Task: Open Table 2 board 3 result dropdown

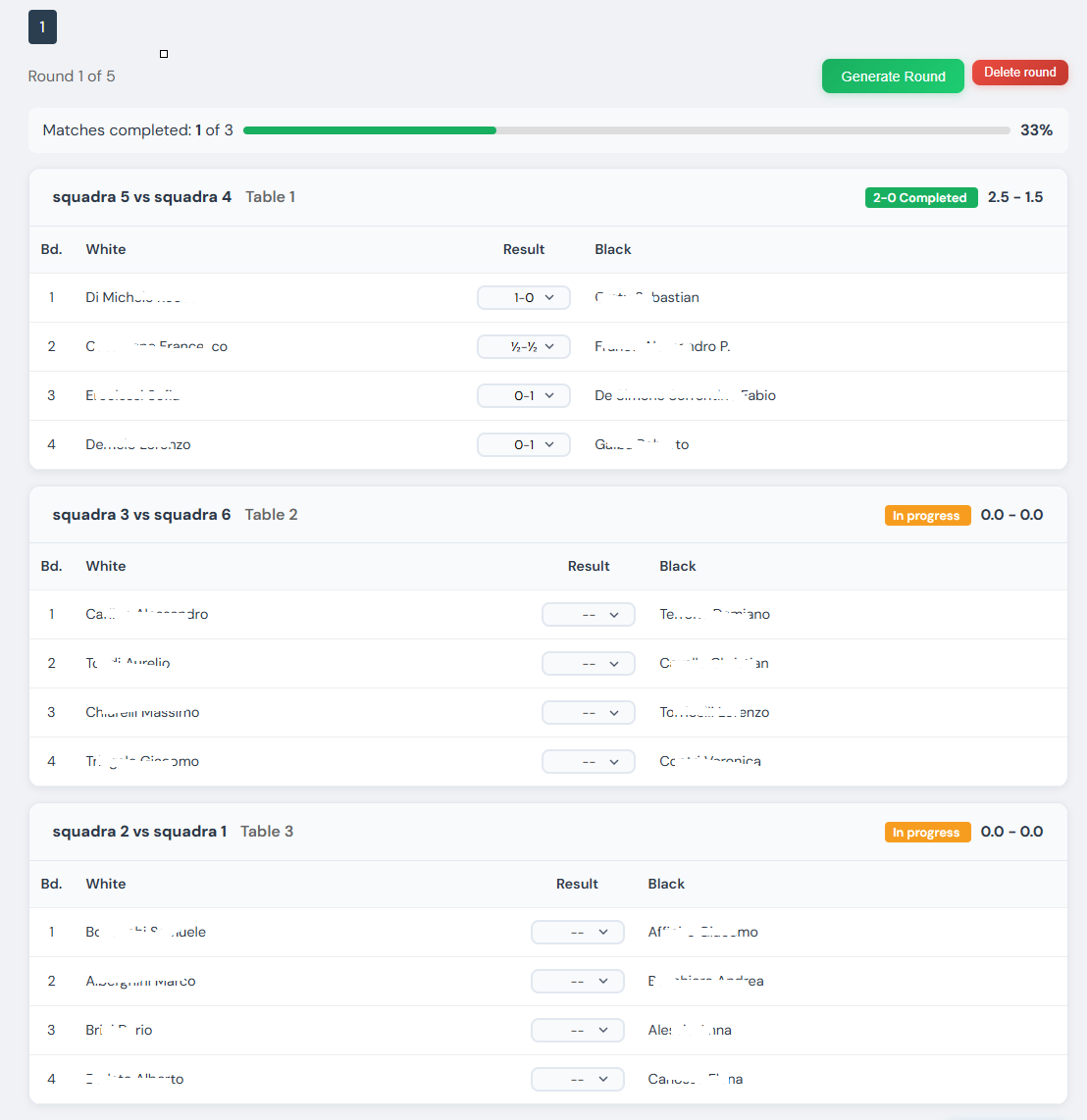Action: (x=589, y=712)
